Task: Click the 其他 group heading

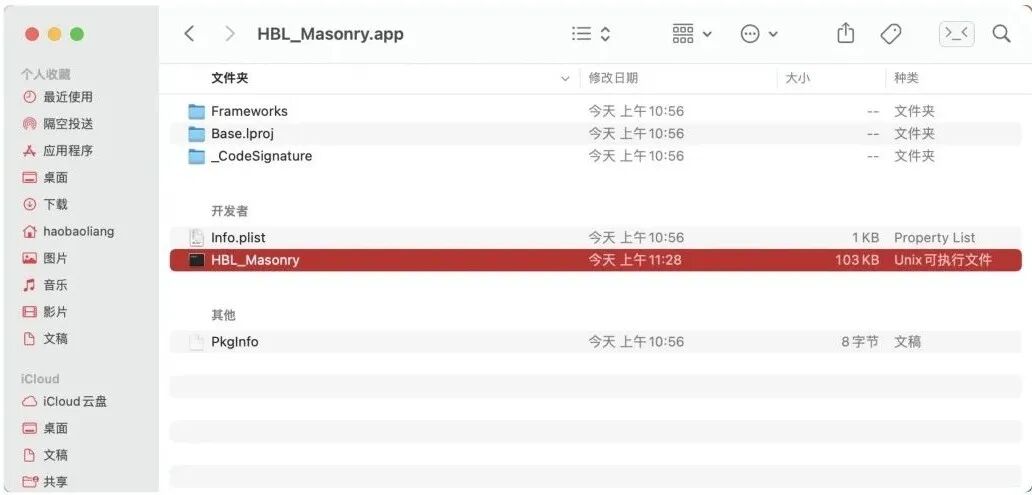Action: pos(223,315)
